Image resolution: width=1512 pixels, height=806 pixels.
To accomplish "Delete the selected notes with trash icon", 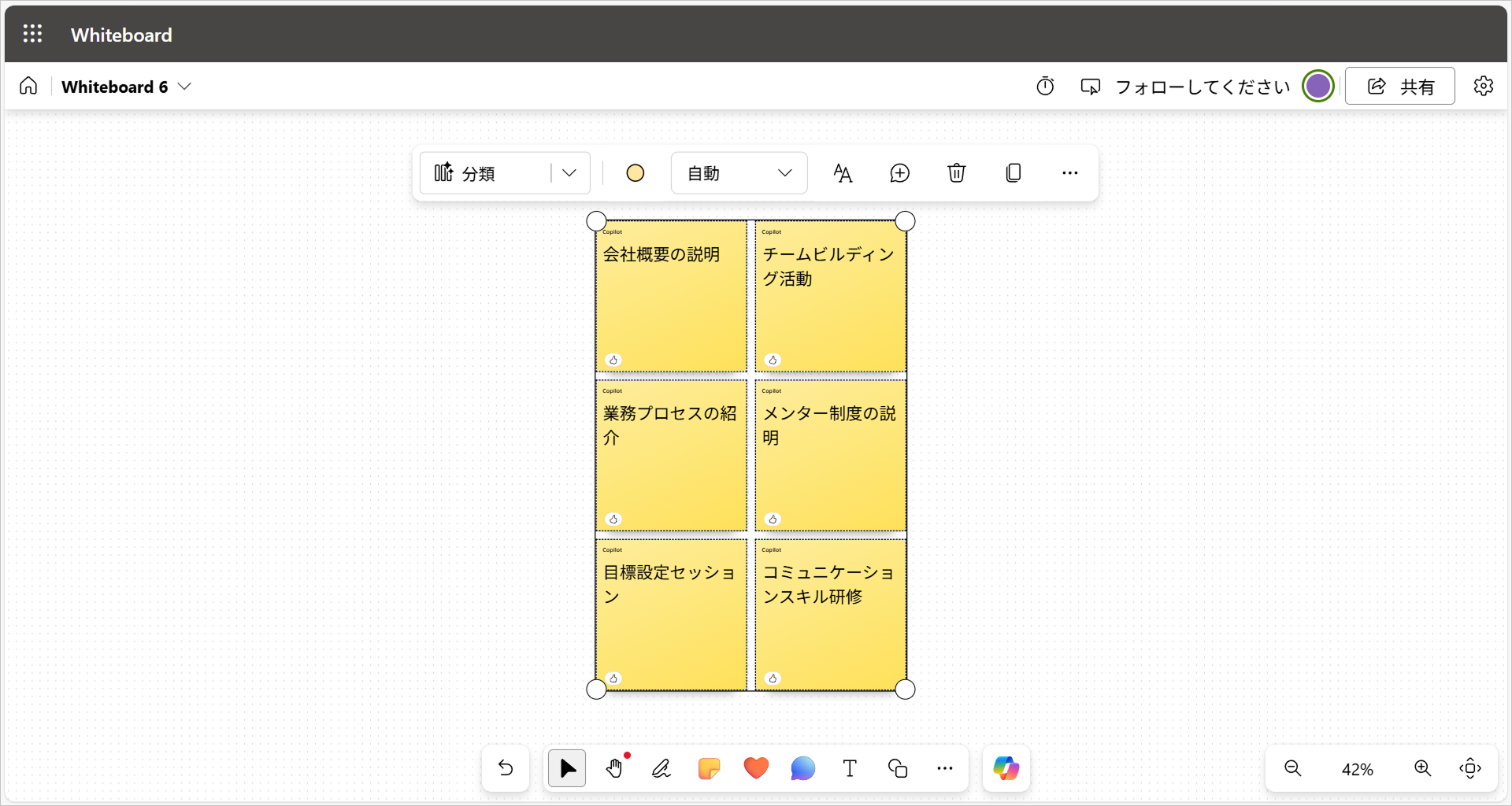I will (x=956, y=173).
